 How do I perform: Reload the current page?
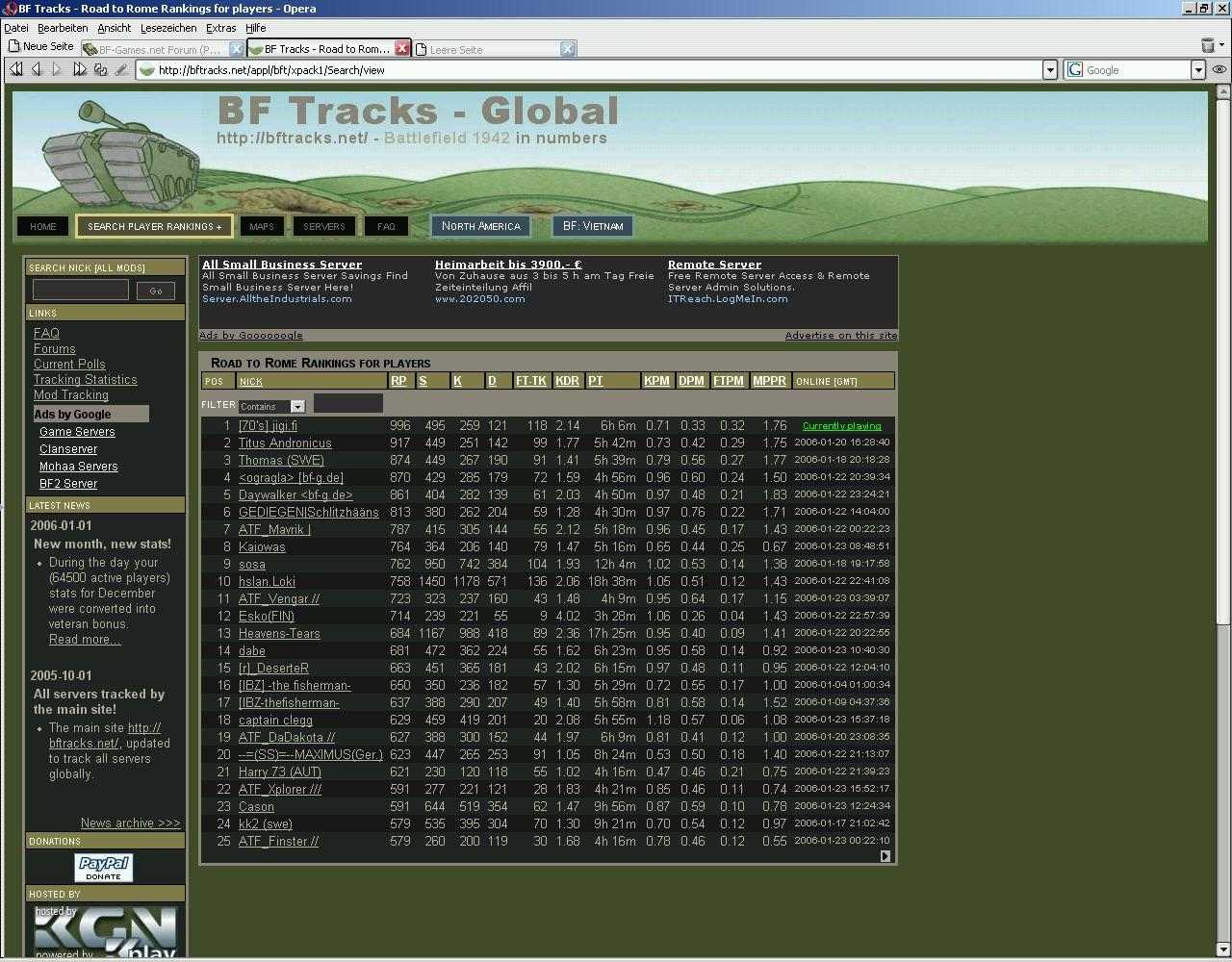(x=100, y=69)
